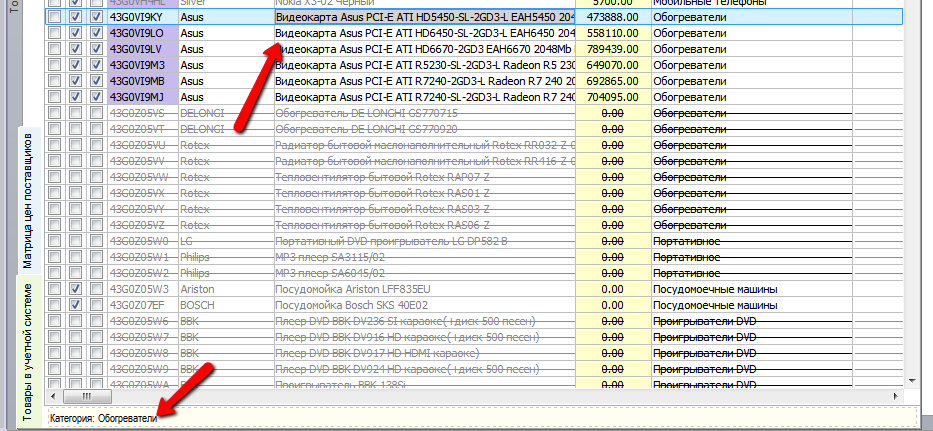Screen dimensions: 933x431
Task: Click the Ariston brand cell
Action: click(226, 289)
